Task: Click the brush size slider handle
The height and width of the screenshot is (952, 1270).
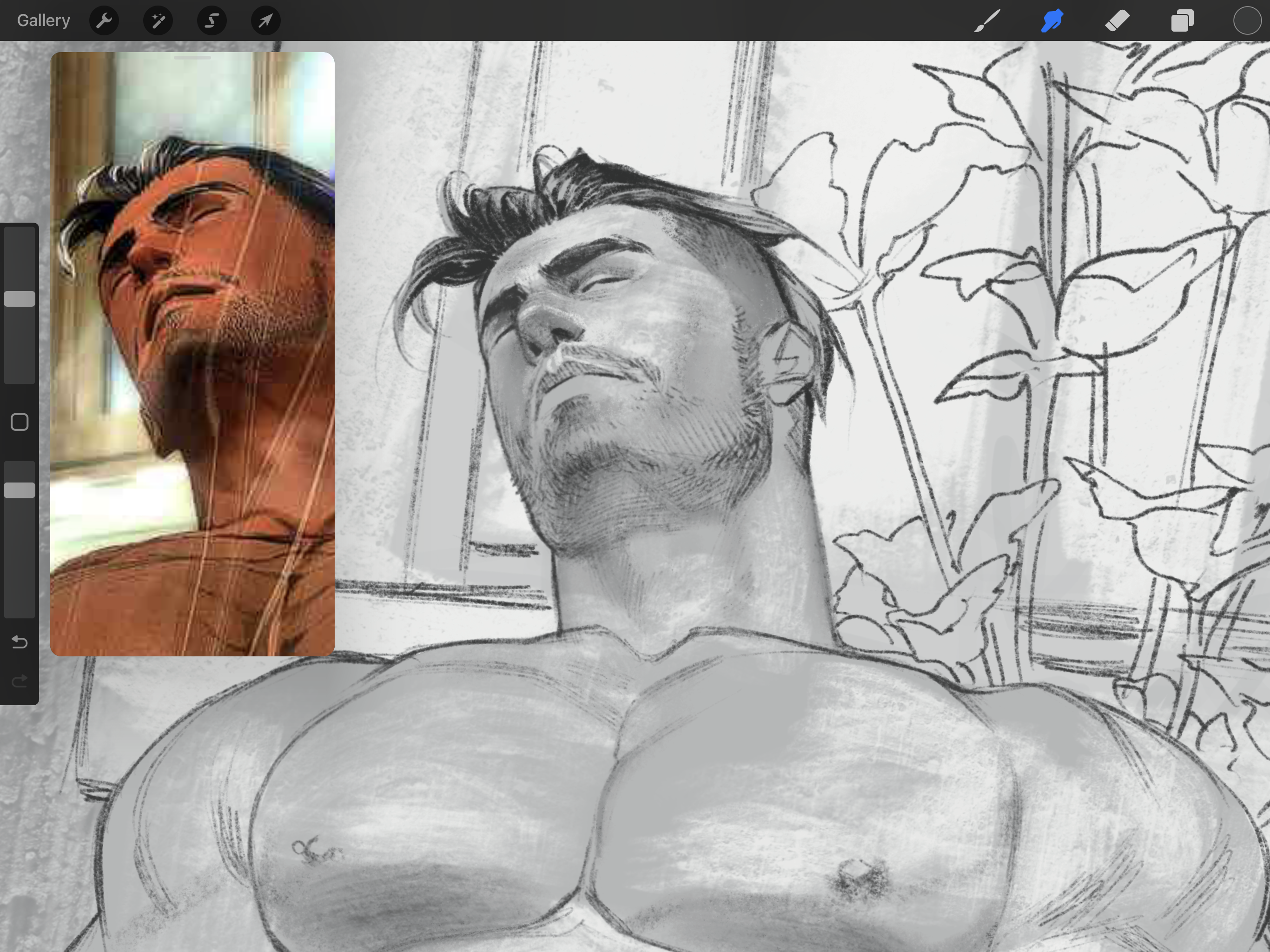Action: point(20,298)
